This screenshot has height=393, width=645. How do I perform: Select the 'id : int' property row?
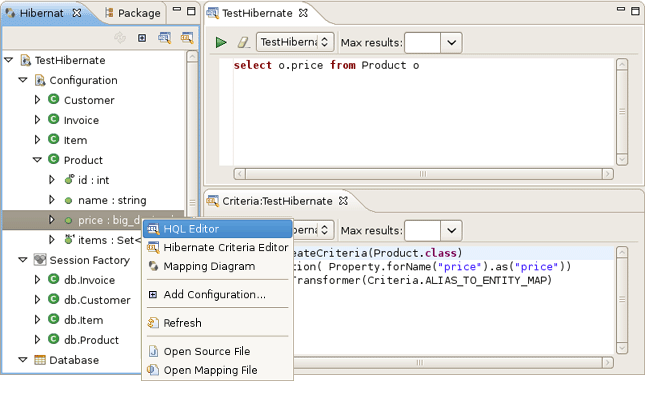coord(93,180)
